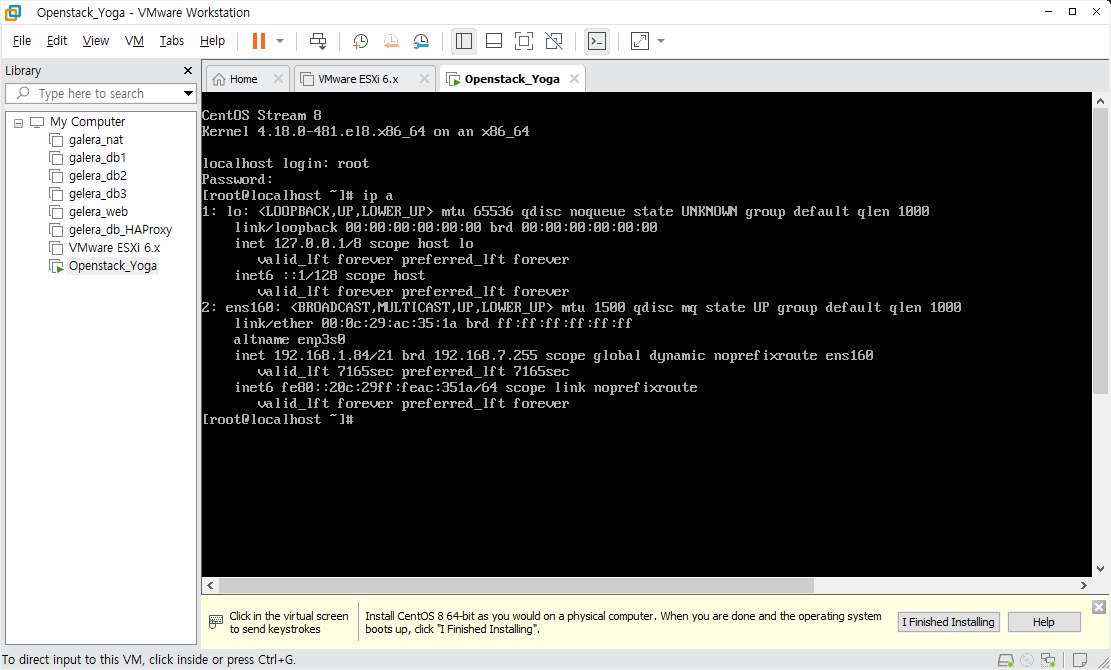Switch to Unity mode

(x=554, y=41)
